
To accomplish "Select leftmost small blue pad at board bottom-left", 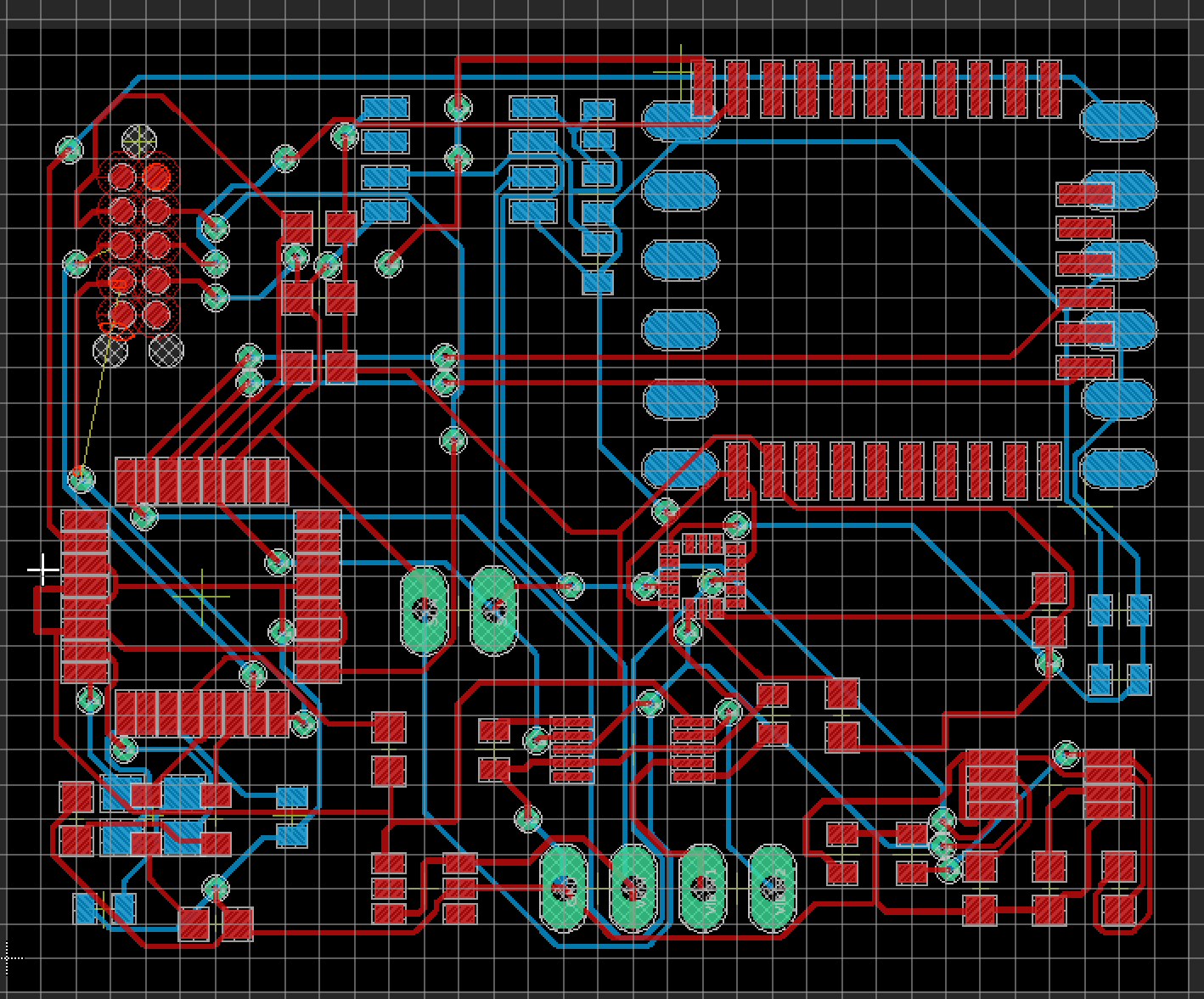I will pyautogui.click(x=85, y=908).
